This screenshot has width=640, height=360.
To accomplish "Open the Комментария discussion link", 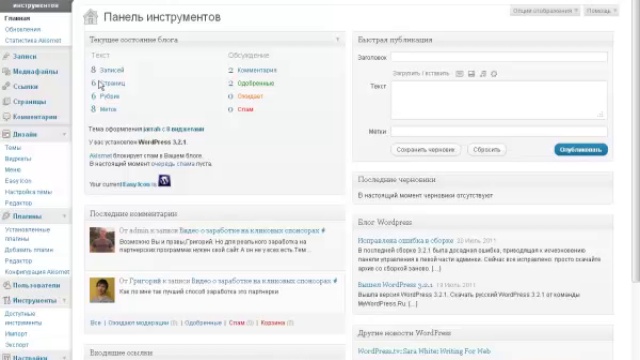I will tap(257, 70).
